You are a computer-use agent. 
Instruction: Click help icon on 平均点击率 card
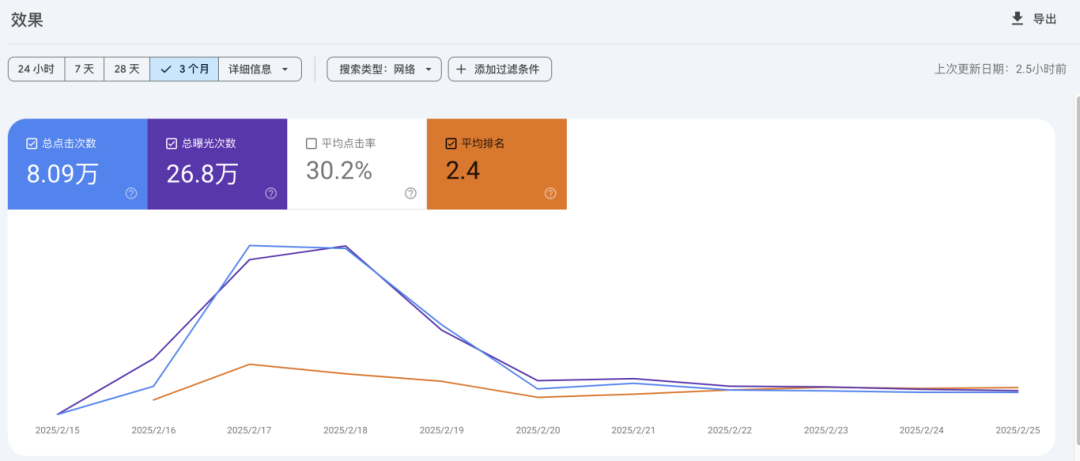pyautogui.click(x=410, y=193)
